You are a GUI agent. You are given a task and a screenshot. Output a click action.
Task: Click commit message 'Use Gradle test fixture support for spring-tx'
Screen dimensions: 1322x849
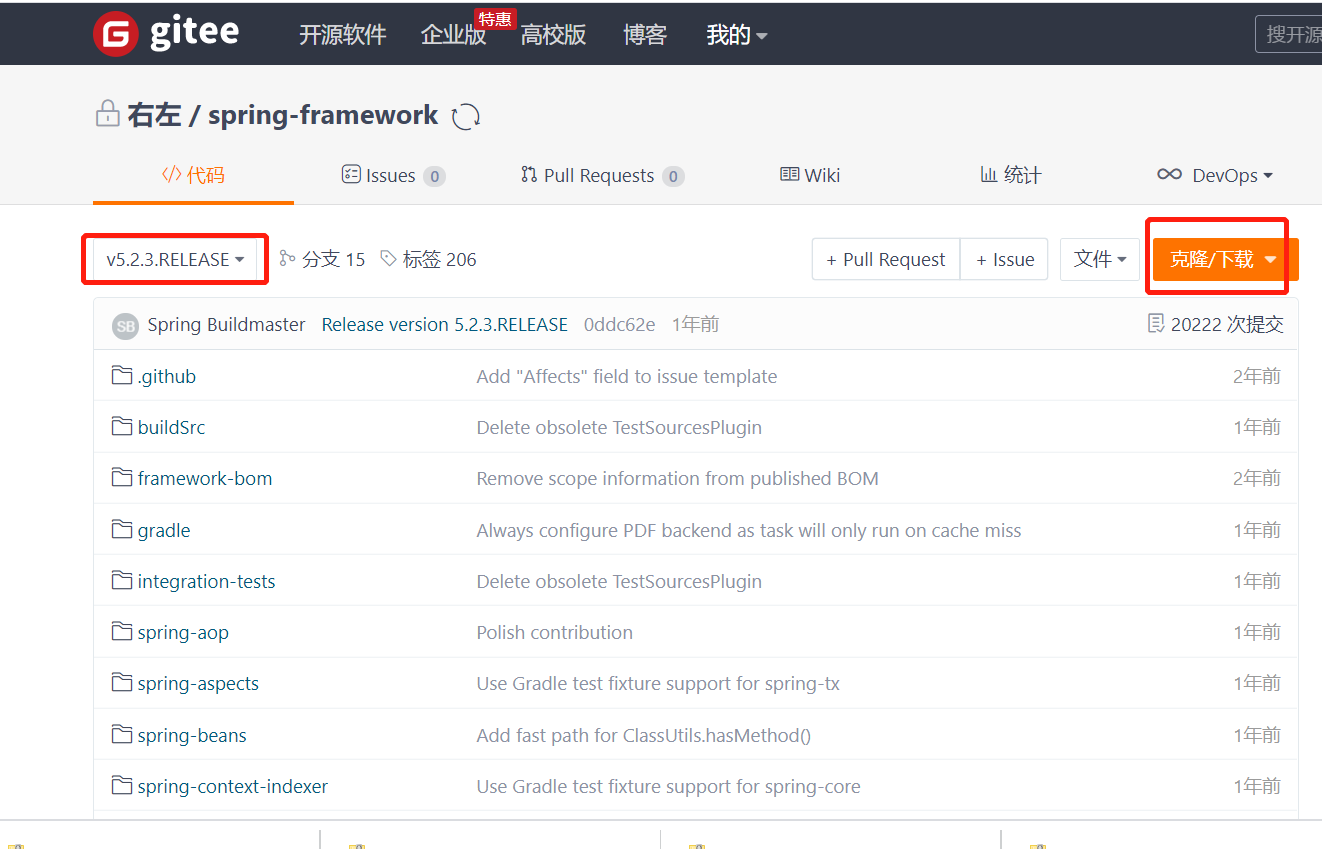tap(658, 683)
